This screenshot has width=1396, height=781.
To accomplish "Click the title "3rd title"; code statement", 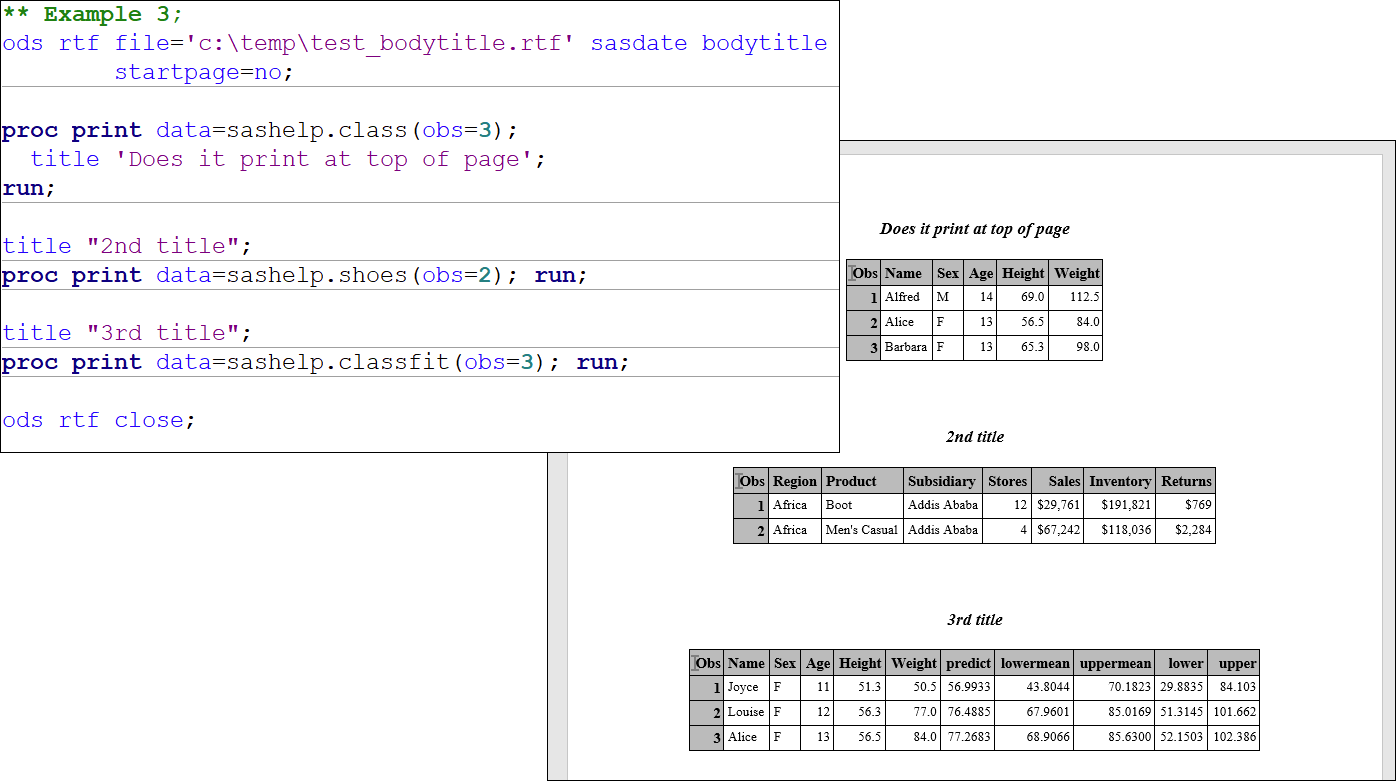I will point(127,333).
